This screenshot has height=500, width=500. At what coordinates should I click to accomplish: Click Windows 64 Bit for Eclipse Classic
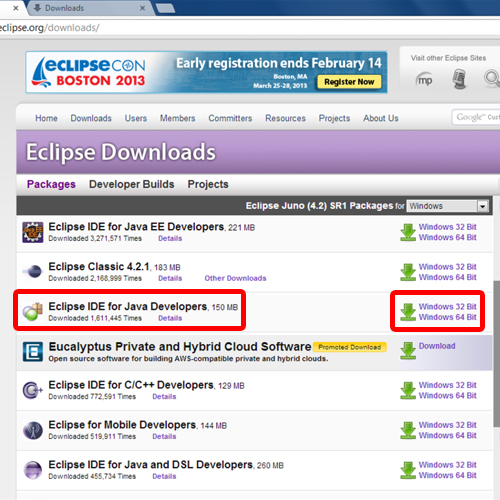click(448, 277)
